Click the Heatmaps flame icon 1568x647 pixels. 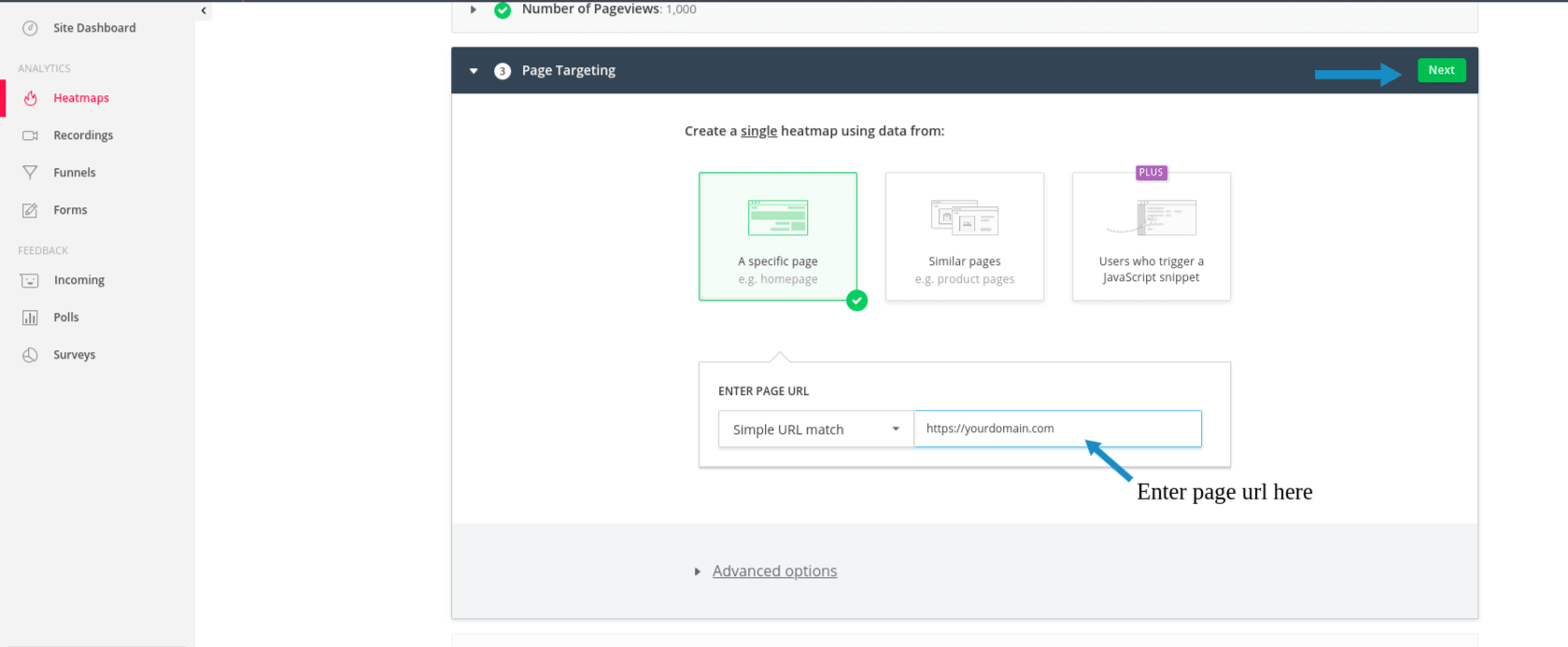point(30,98)
